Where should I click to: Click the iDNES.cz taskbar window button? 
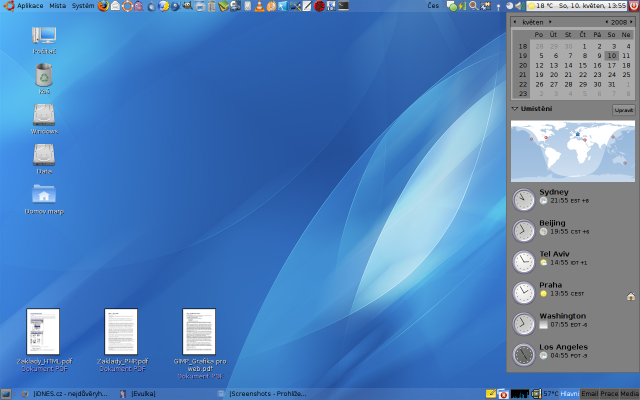click(65, 394)
